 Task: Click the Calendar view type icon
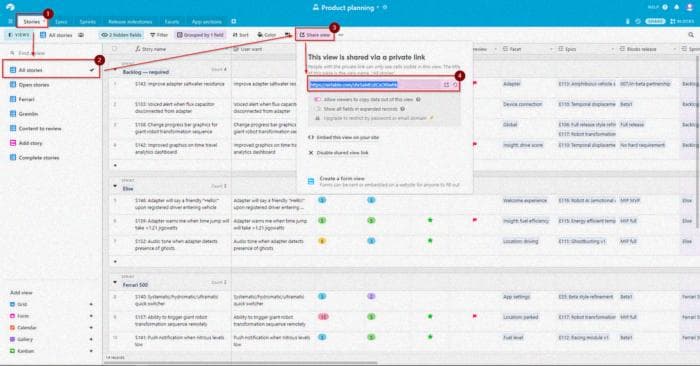click(x=12, y=328)
